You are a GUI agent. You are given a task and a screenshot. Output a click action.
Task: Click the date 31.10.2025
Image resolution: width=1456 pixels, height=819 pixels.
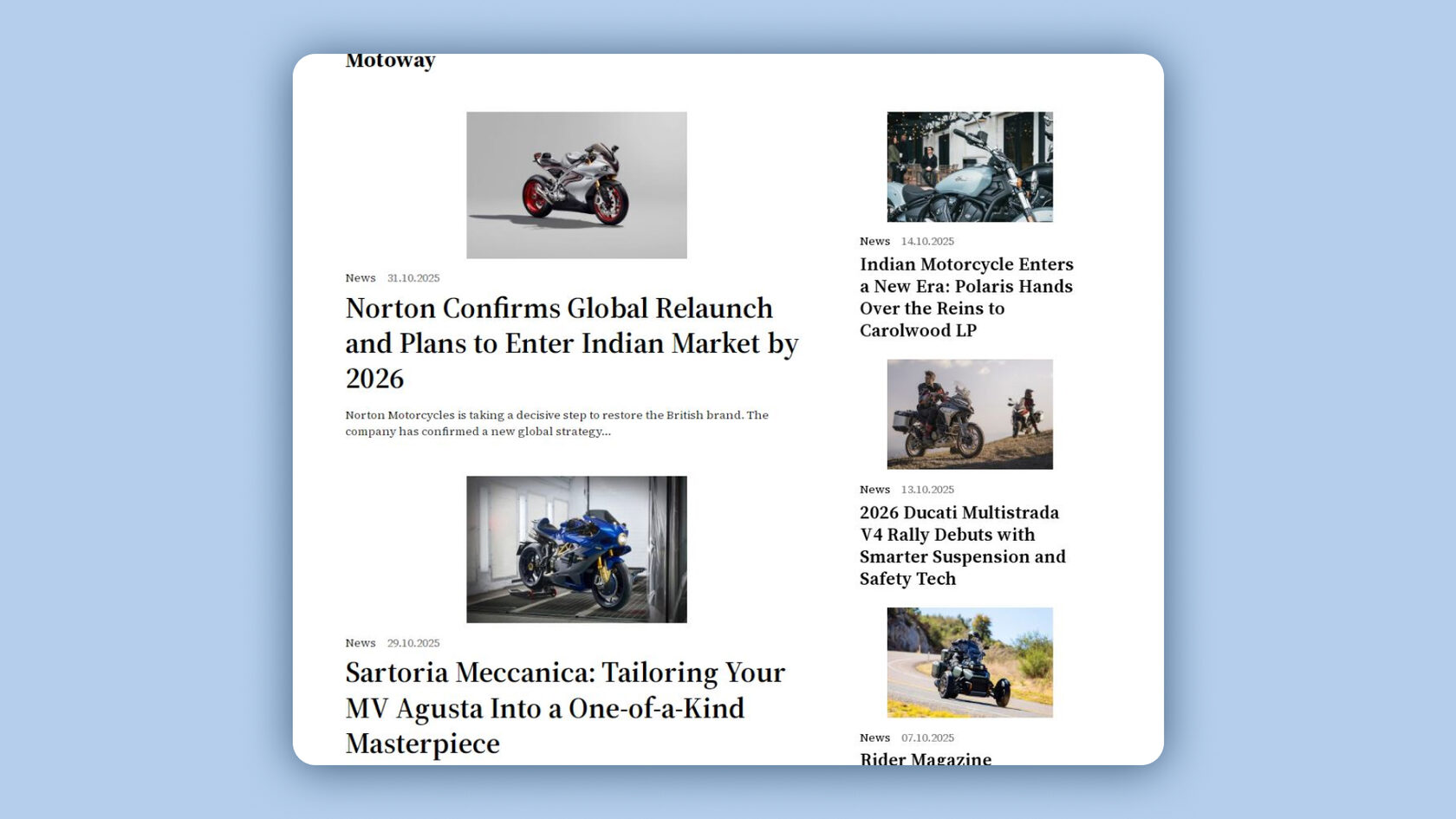point(413,278)
